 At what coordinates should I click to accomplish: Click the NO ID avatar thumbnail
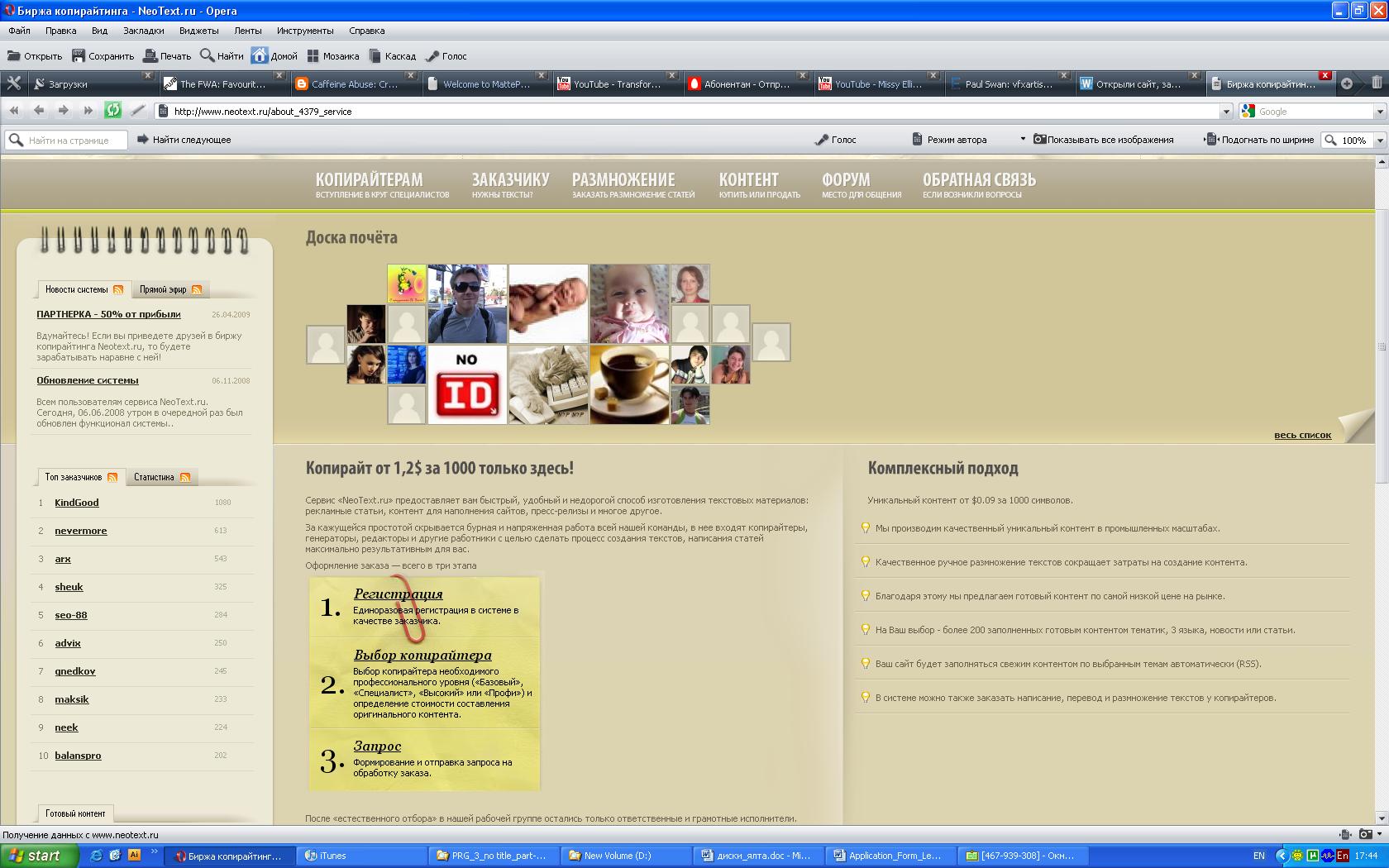pyautogui.click(x=467, y=384)
